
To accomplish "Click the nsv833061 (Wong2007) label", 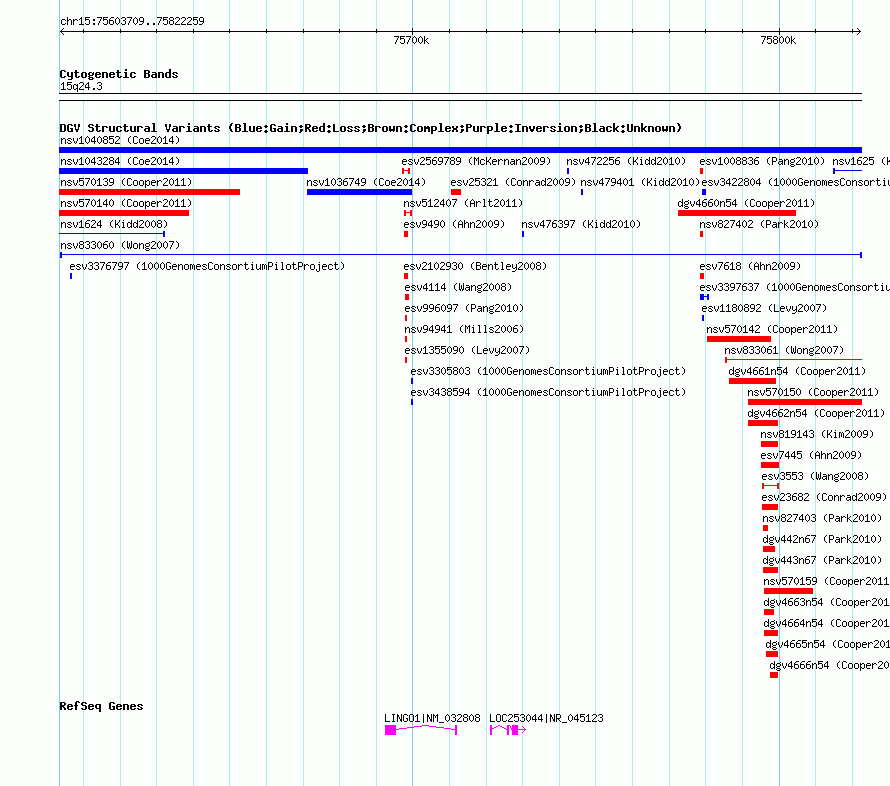I will tap(784, 350).
